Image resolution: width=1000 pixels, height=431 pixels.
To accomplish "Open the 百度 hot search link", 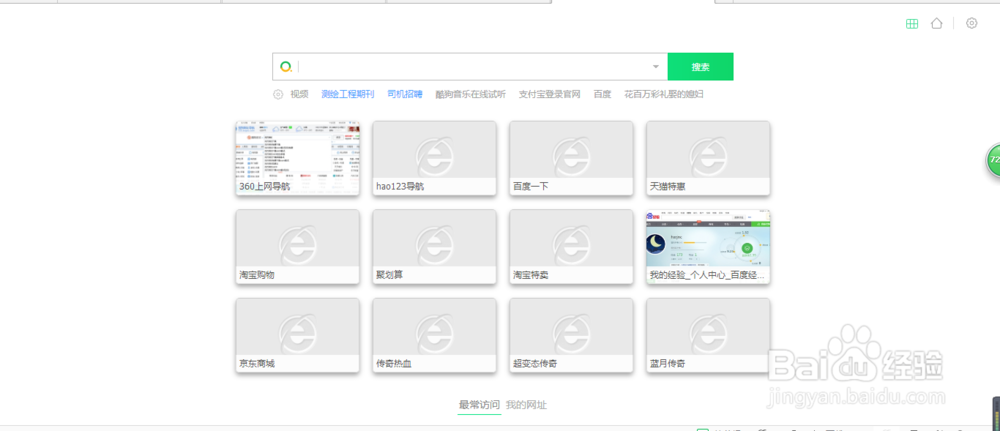I will click(602, 94).
